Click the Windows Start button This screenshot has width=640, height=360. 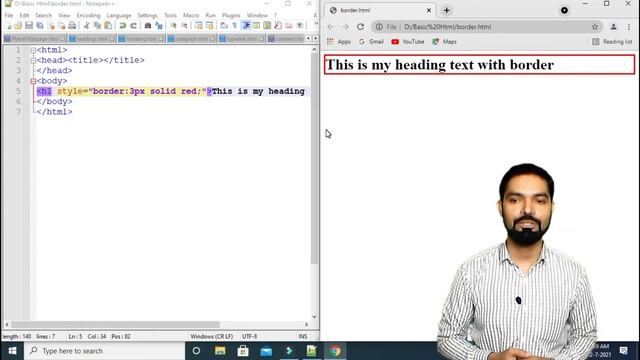click(12, 351)
